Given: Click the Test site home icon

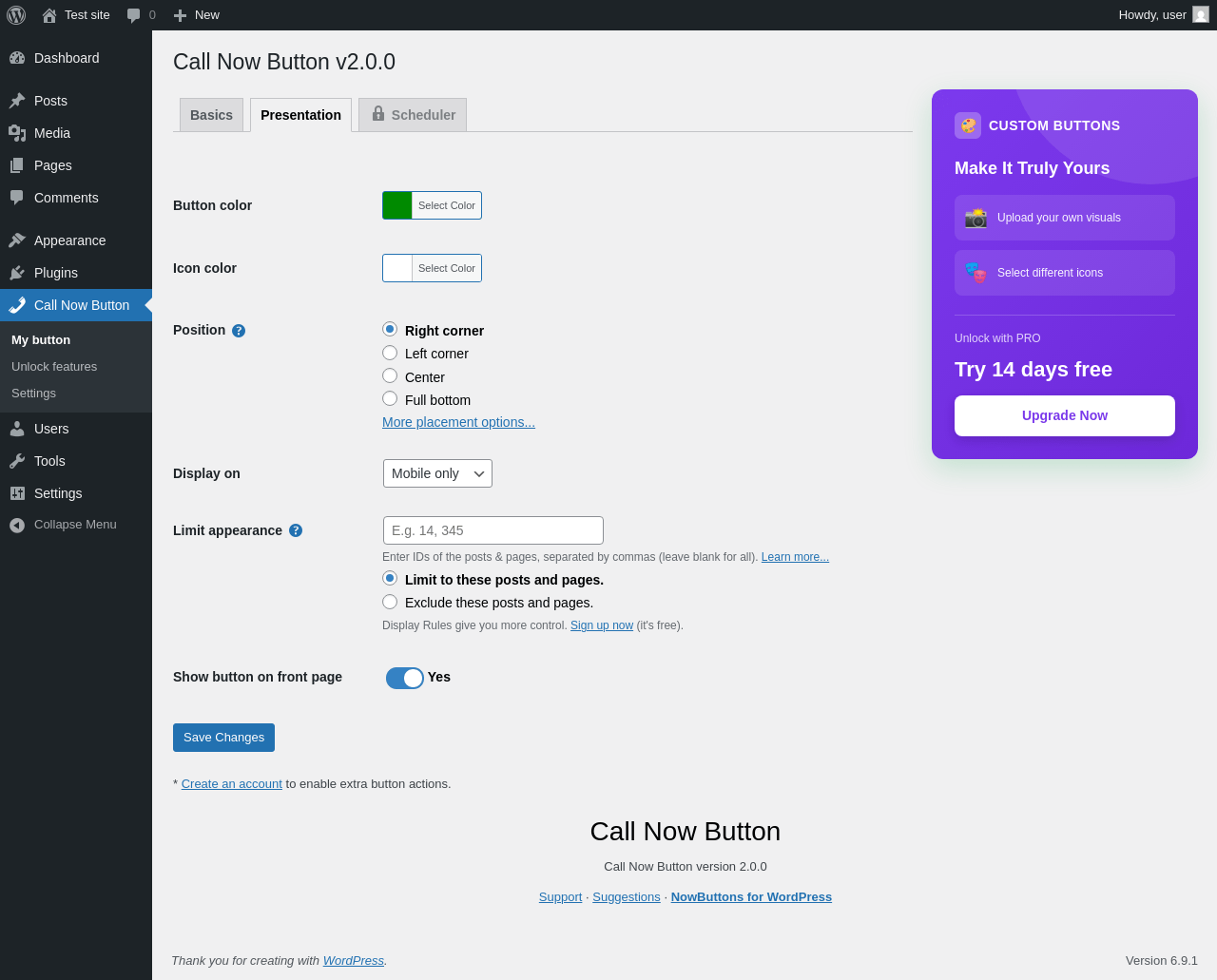Looking at the screenshot, I should click(49, 15).
